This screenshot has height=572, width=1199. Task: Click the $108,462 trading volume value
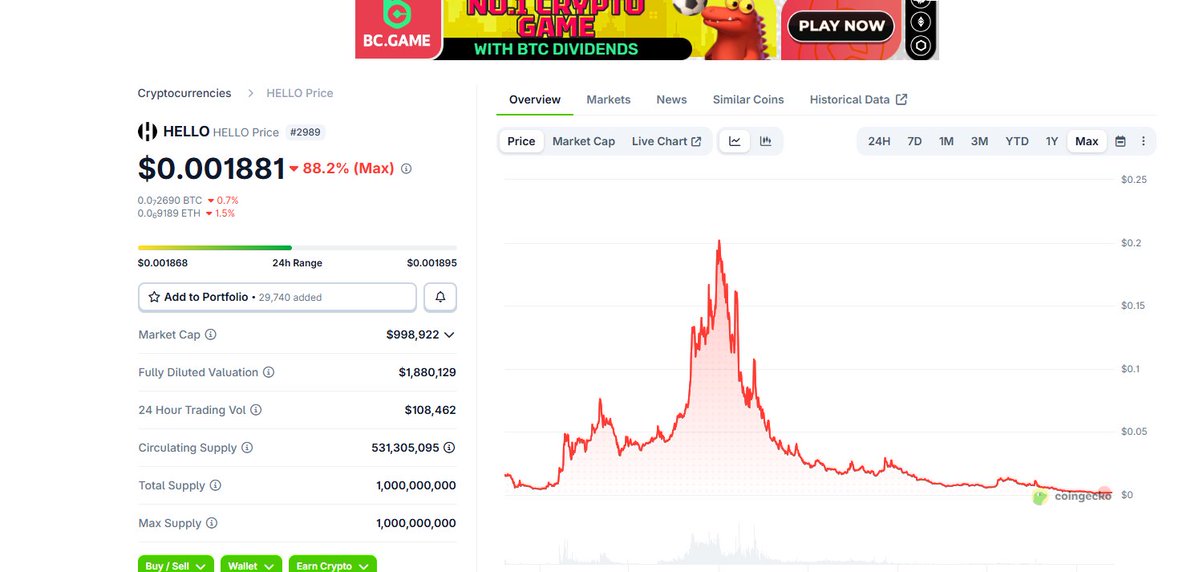(431, 410)
